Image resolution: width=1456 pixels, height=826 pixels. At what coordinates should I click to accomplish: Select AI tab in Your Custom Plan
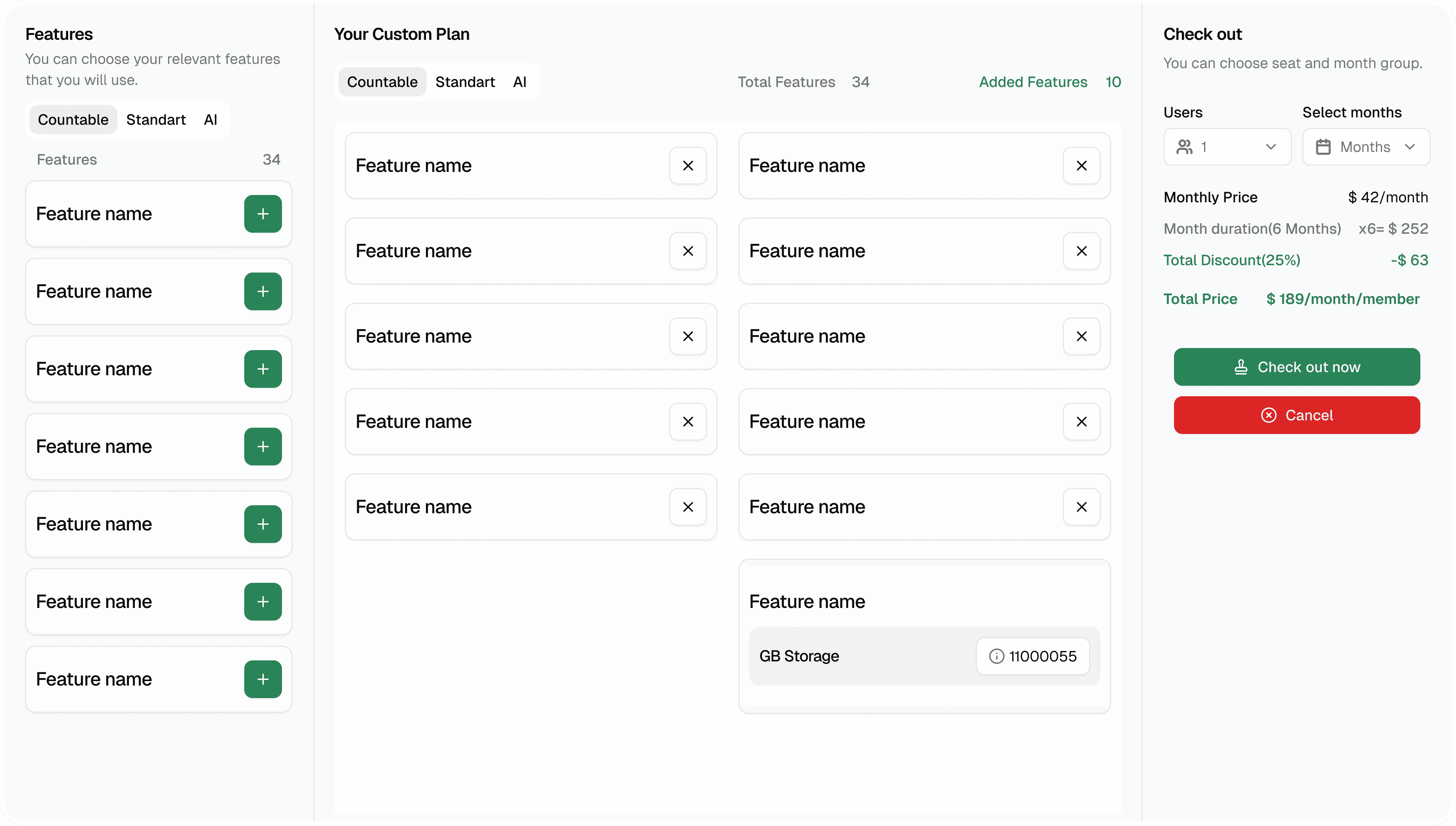tap(520, 82)
